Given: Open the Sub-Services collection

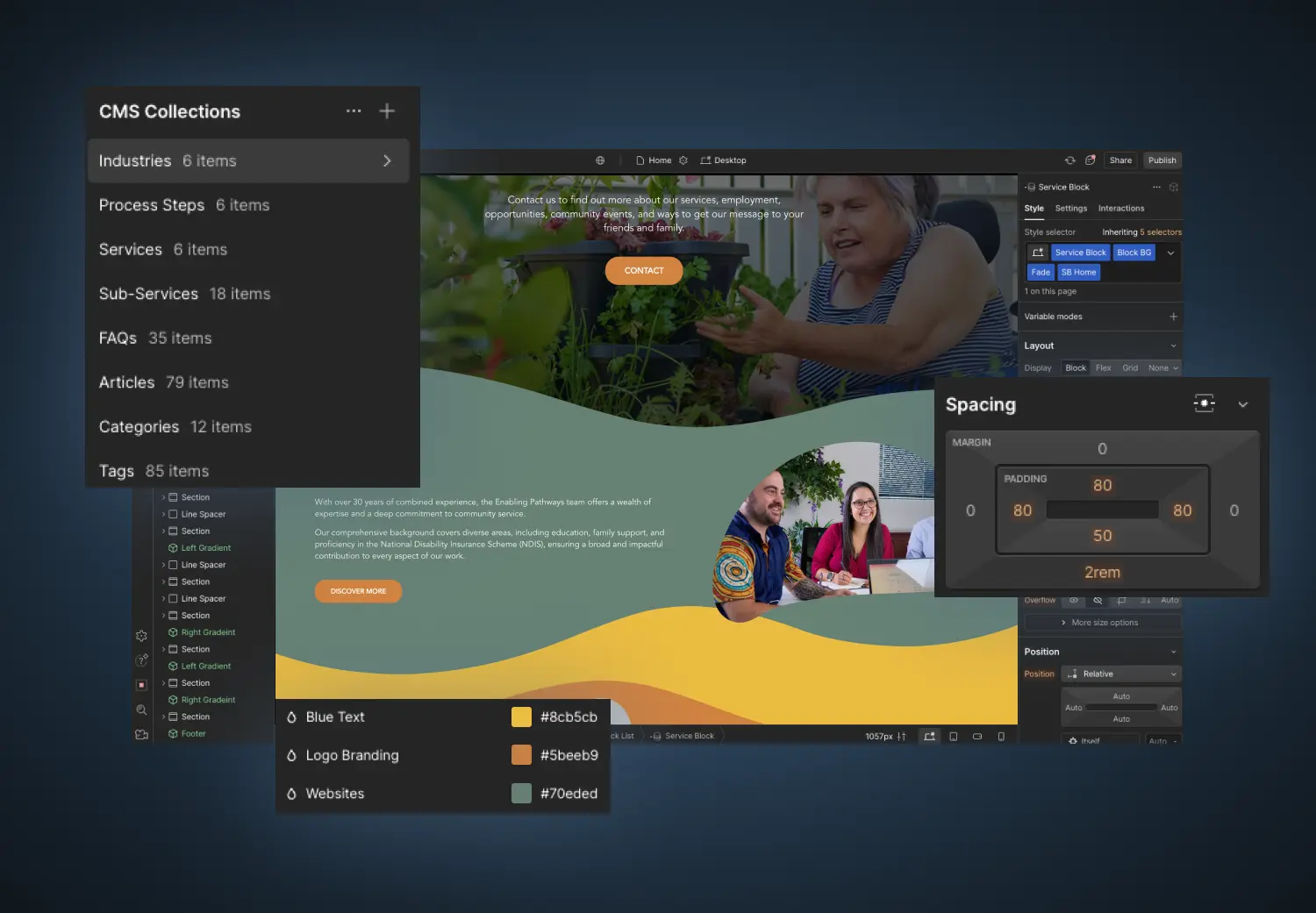Looking at the screenshot, I should click(x=248, y=294).
